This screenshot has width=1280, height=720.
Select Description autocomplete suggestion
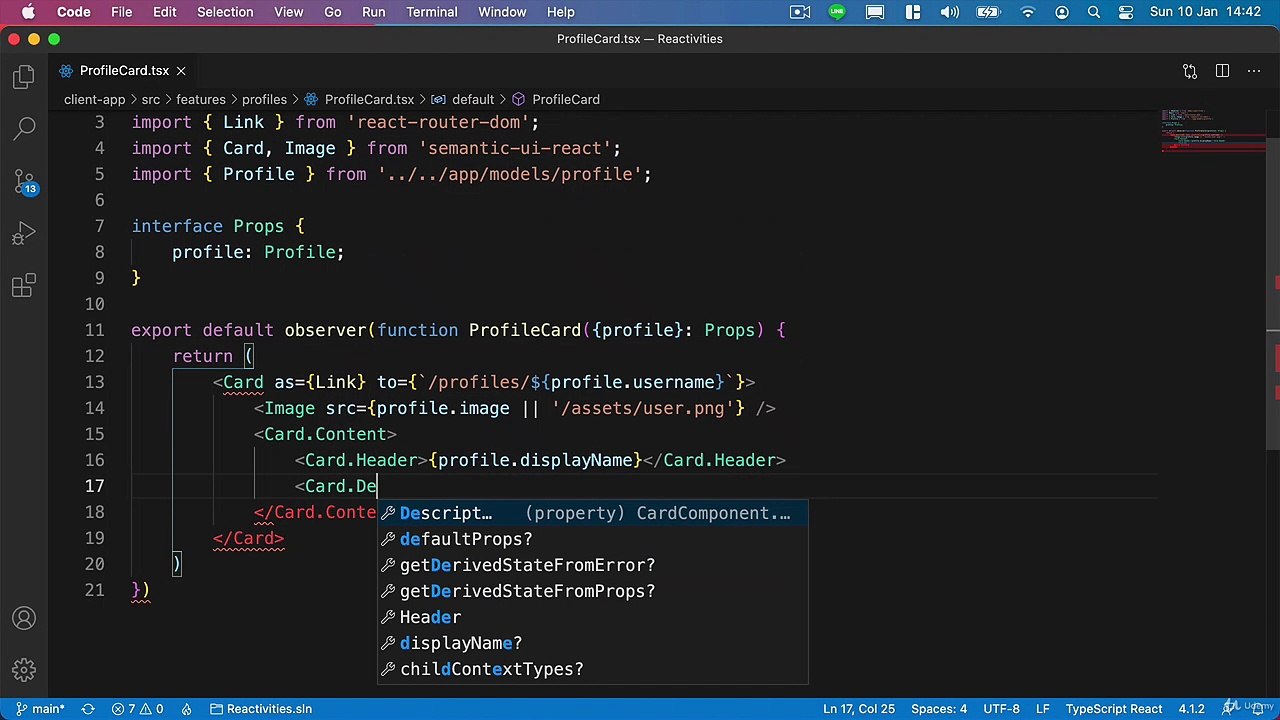tap(592, 513)
